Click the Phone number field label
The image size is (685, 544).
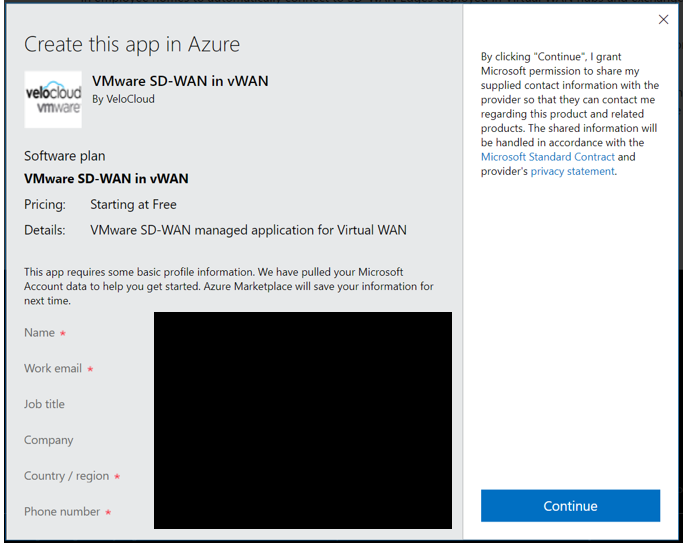[x=62, y=512]
